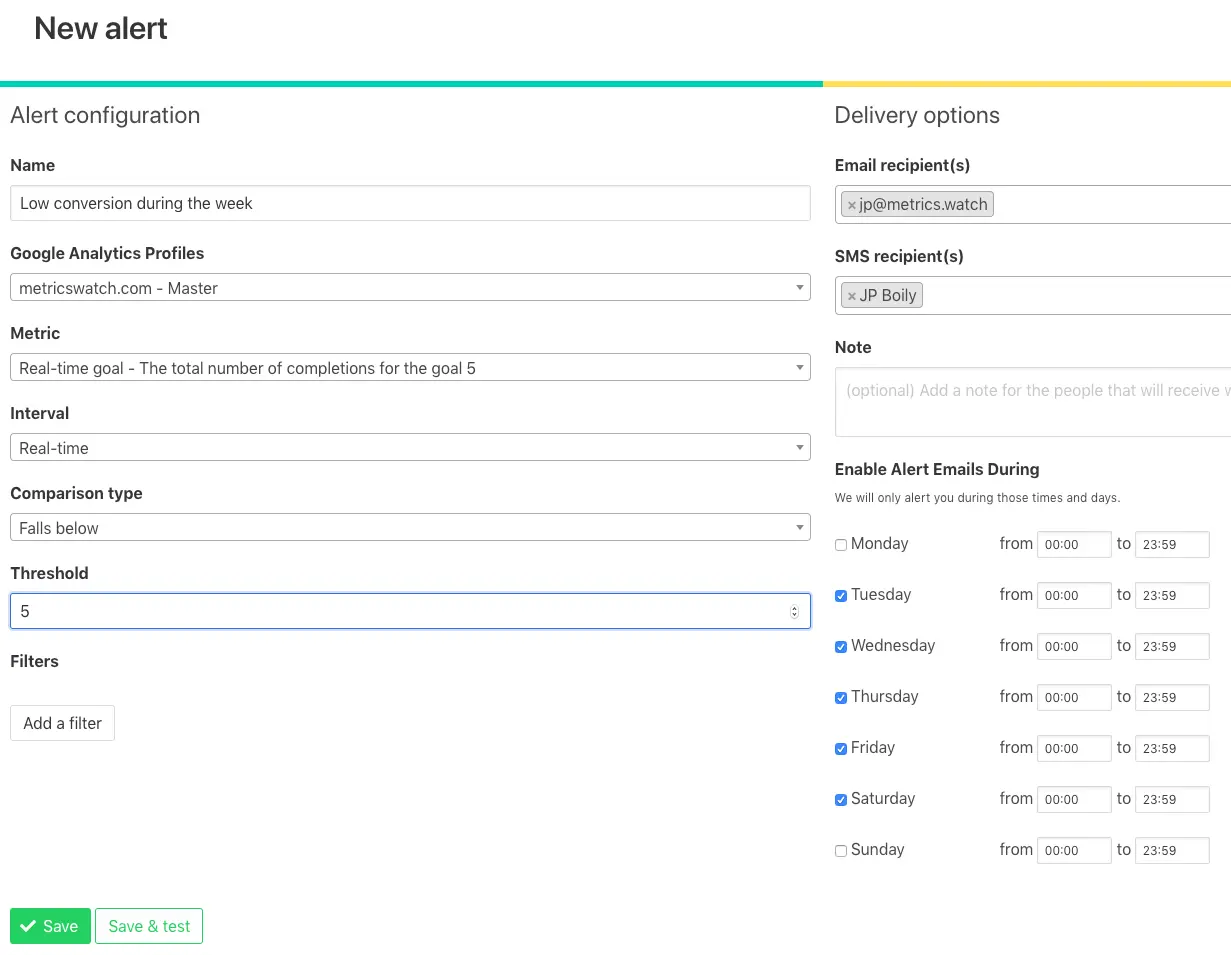Screen dimensions: 1231x955
Task: Remove jp@metrics.watch email recipient tag
Action: click(x=852, y=205)
